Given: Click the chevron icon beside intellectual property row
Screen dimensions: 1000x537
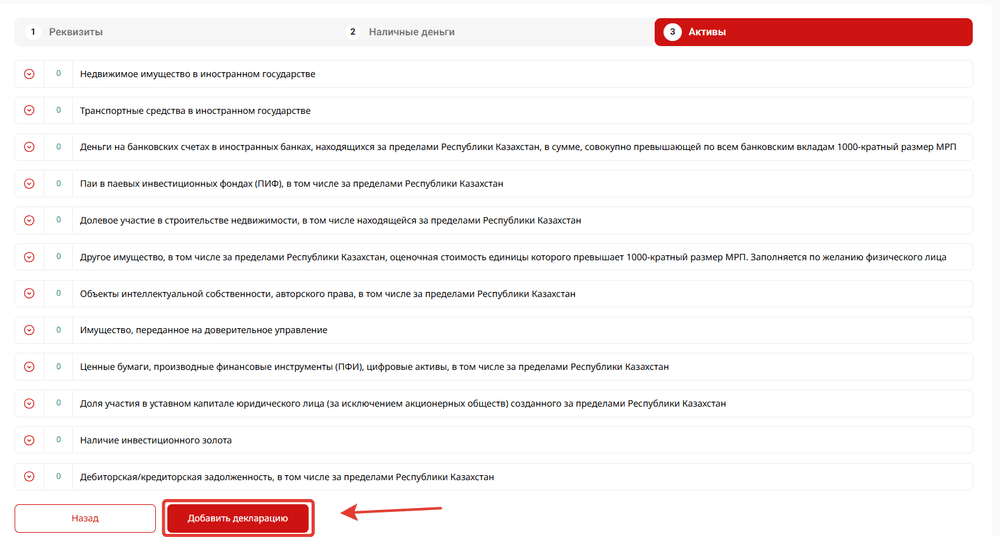Looking at the screenshot, I should (x=29, y=293).
